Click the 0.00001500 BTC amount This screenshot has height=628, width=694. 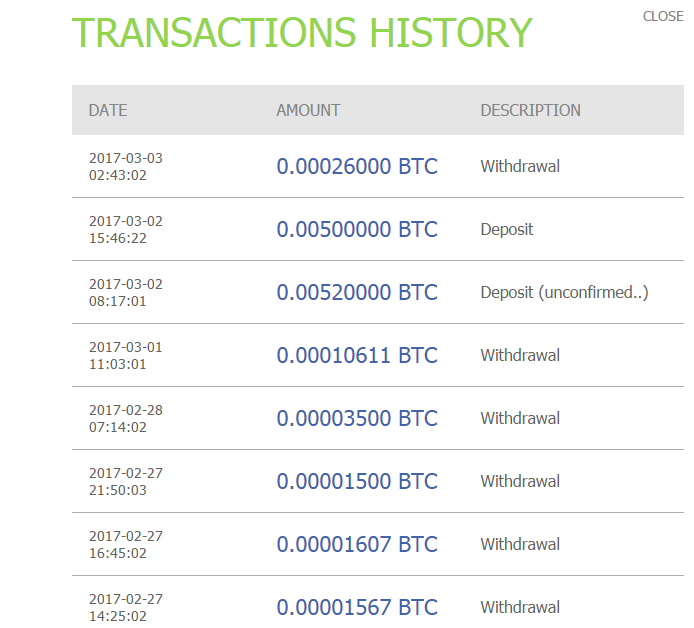pyautogui.click(x=357, y=481)
